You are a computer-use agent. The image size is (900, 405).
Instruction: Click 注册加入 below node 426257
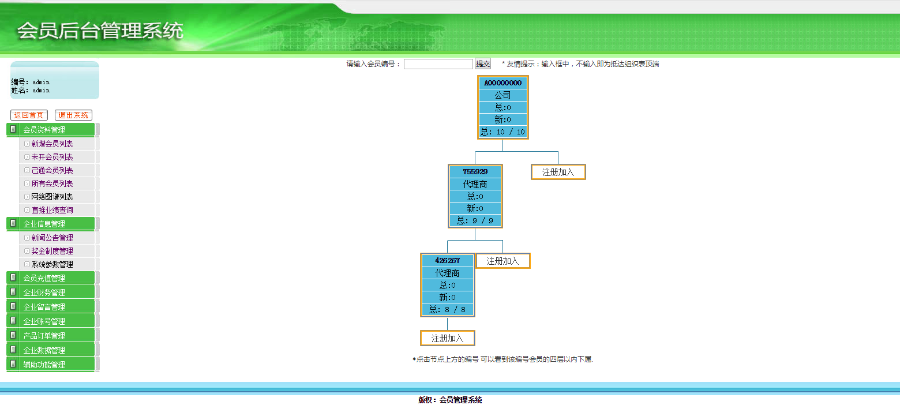448,338
